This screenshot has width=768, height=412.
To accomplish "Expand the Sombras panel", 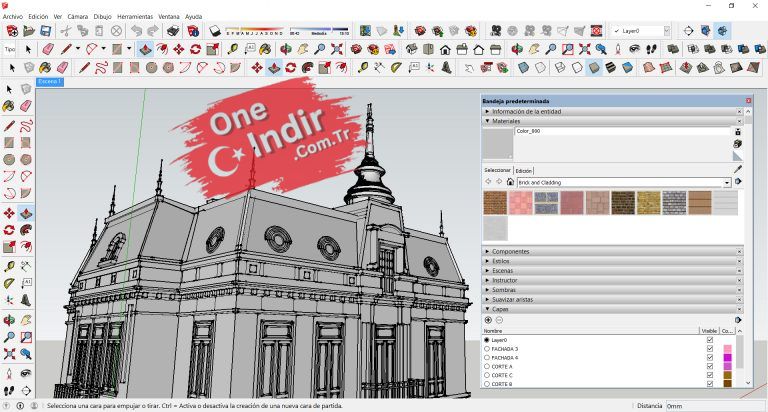I will 613,290.
